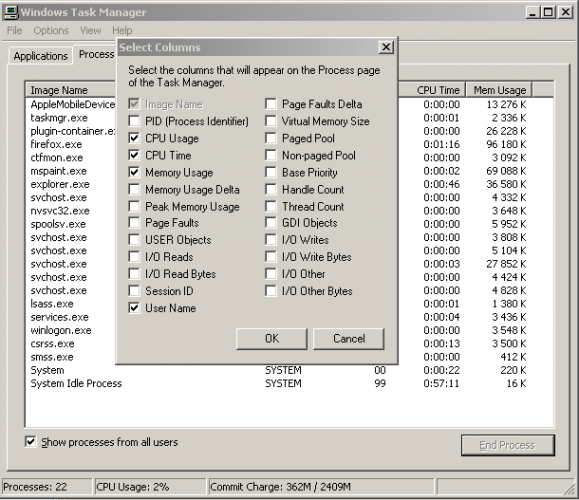The height and width of the screenshot is (500, 579).
Task: Select the ctfmon.exe process
Action: pyautogui.click(x=57, y=158)
